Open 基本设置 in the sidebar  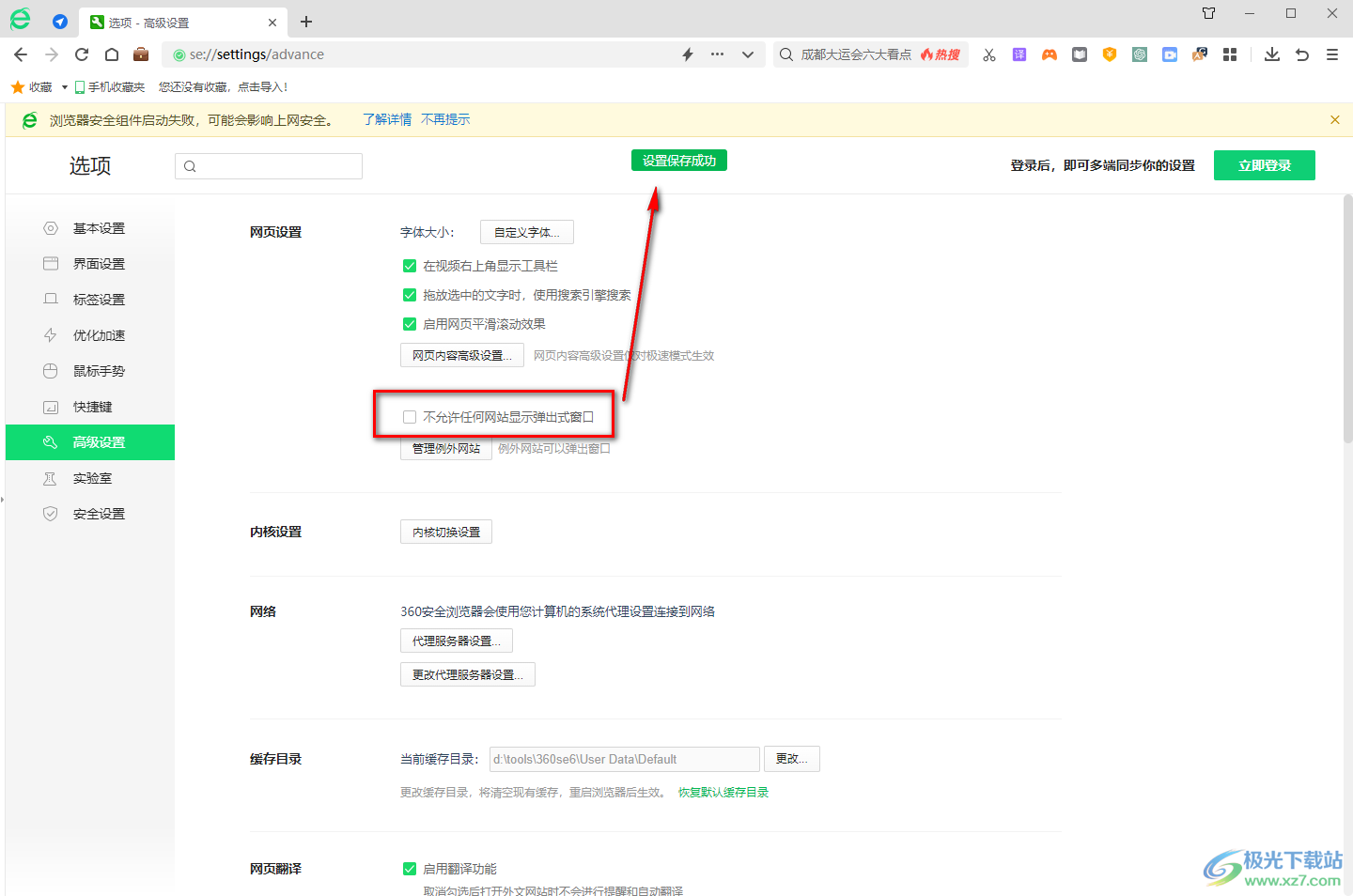point(90,228)
